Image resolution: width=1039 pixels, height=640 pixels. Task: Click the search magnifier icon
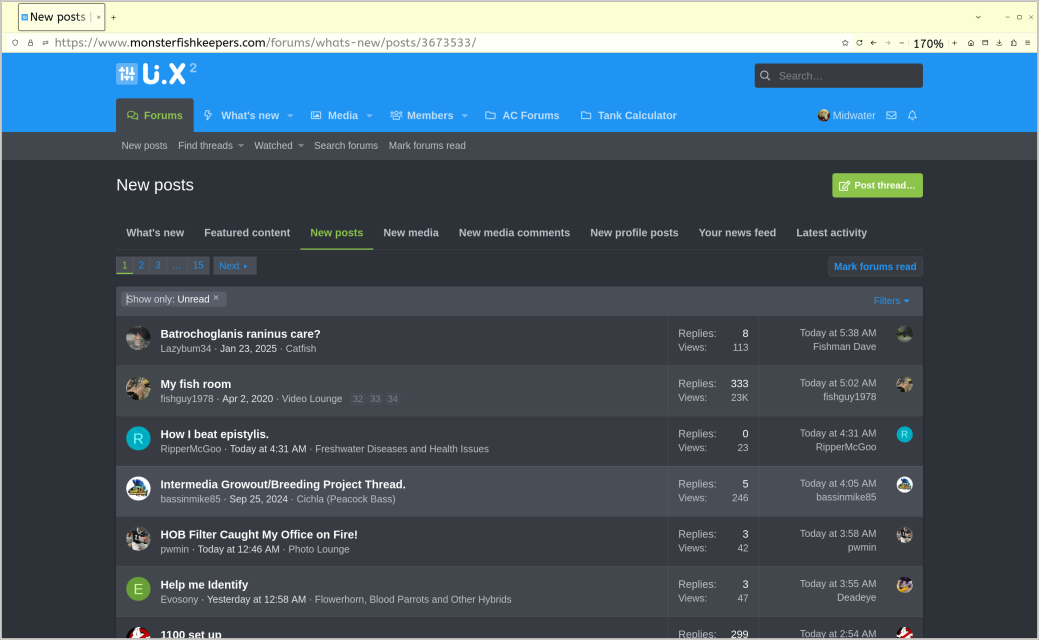[766, 76]
